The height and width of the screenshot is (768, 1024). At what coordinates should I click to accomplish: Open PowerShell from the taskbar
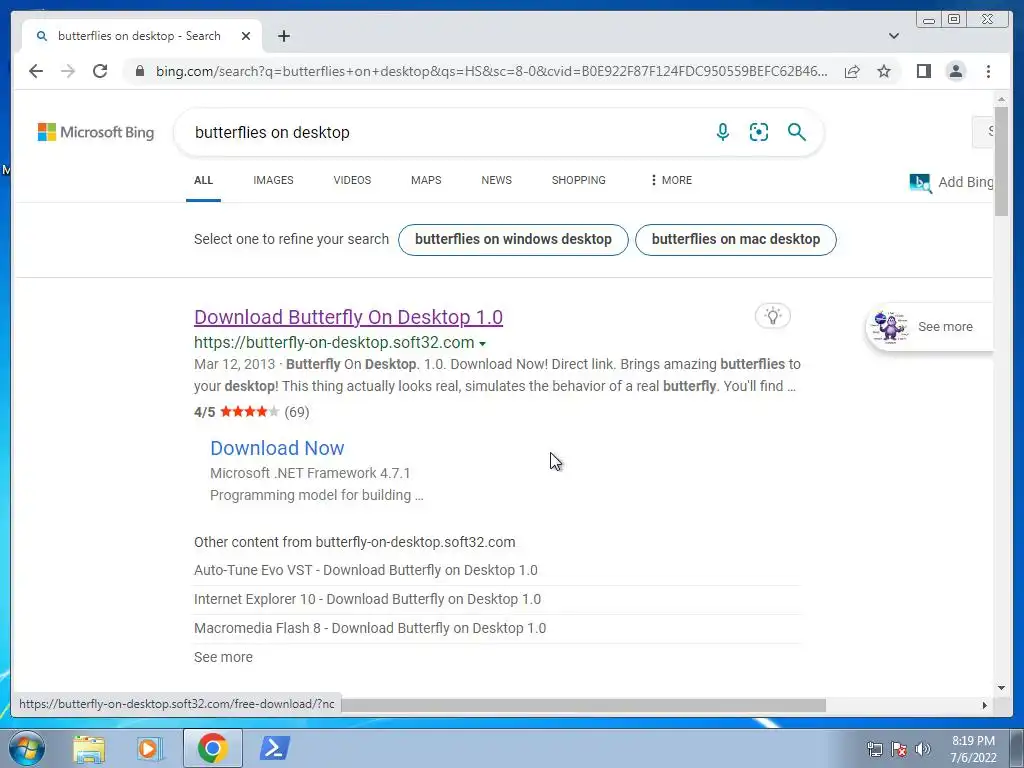click(274, 748)
